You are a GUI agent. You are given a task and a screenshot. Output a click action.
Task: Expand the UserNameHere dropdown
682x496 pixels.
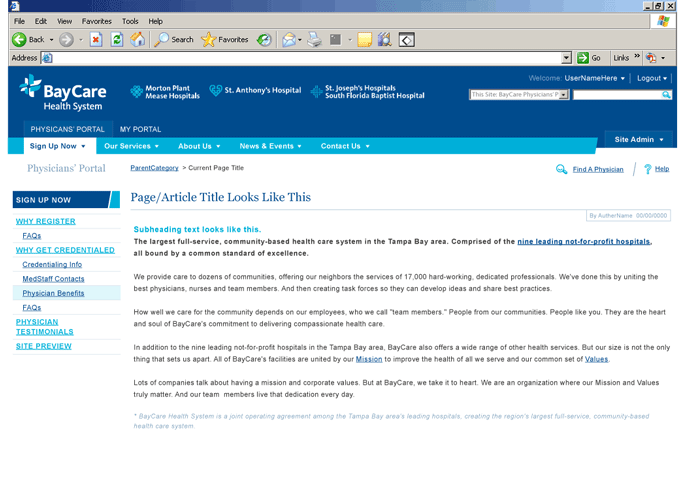pyautogui.click(x=622, y=78)
